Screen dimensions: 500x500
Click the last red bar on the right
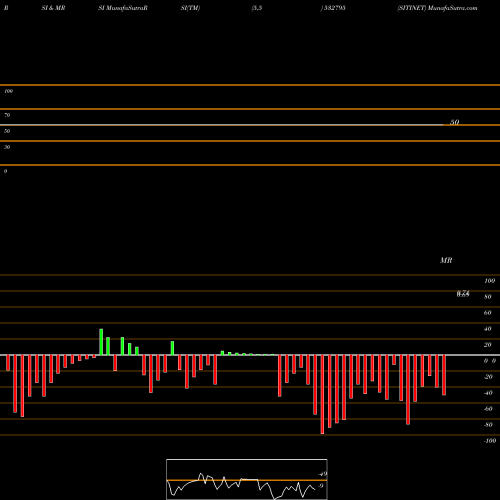point(444,375)
